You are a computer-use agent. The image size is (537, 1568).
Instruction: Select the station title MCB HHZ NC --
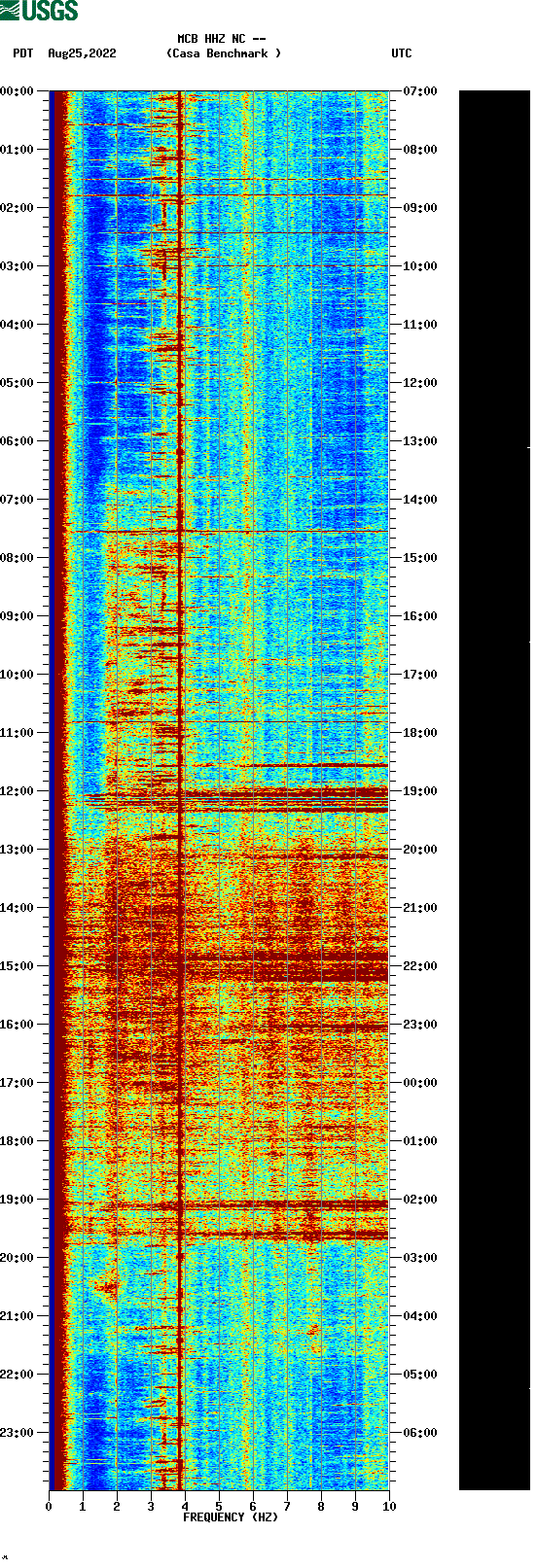pos(222,40)
